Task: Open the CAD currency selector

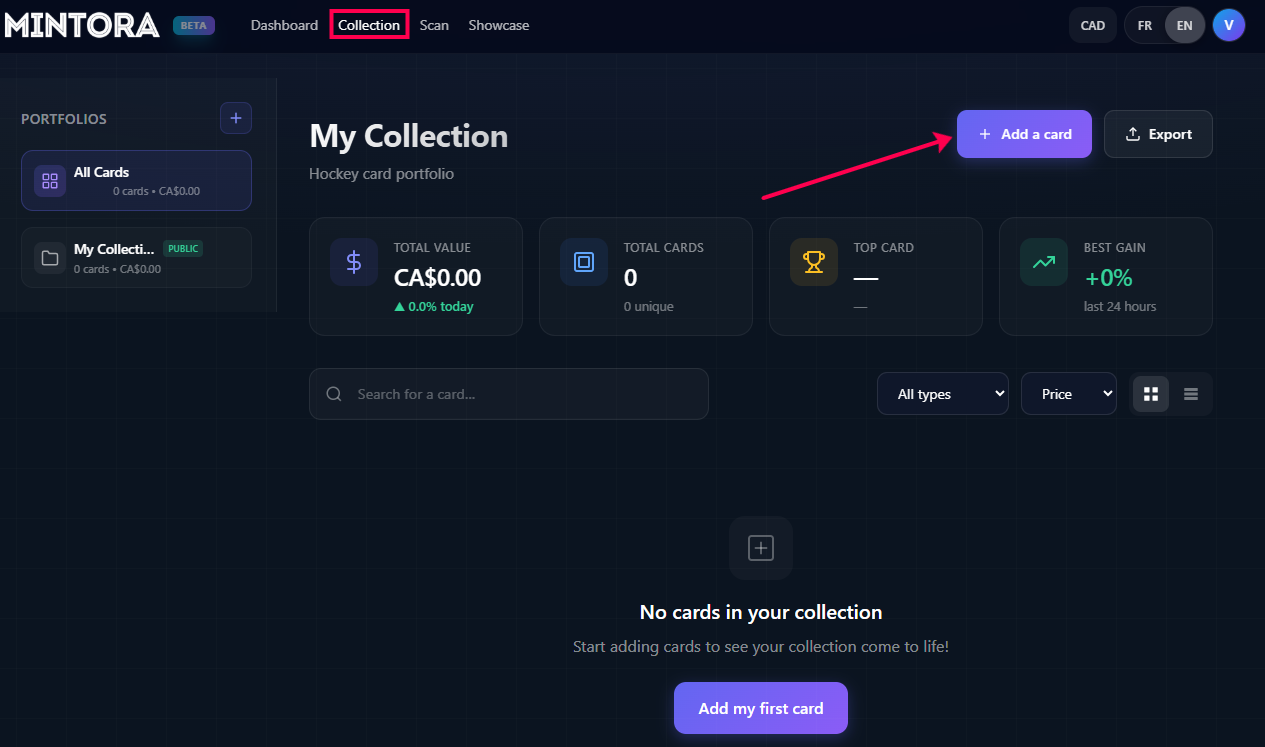Action: click(1093, 25)
